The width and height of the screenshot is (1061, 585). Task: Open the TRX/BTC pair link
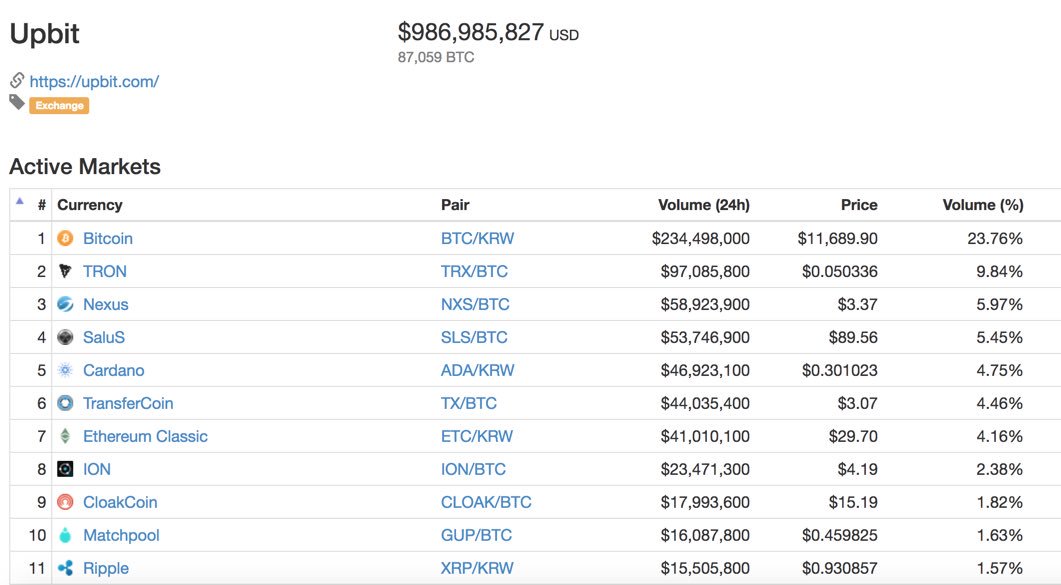pos(474,271)
